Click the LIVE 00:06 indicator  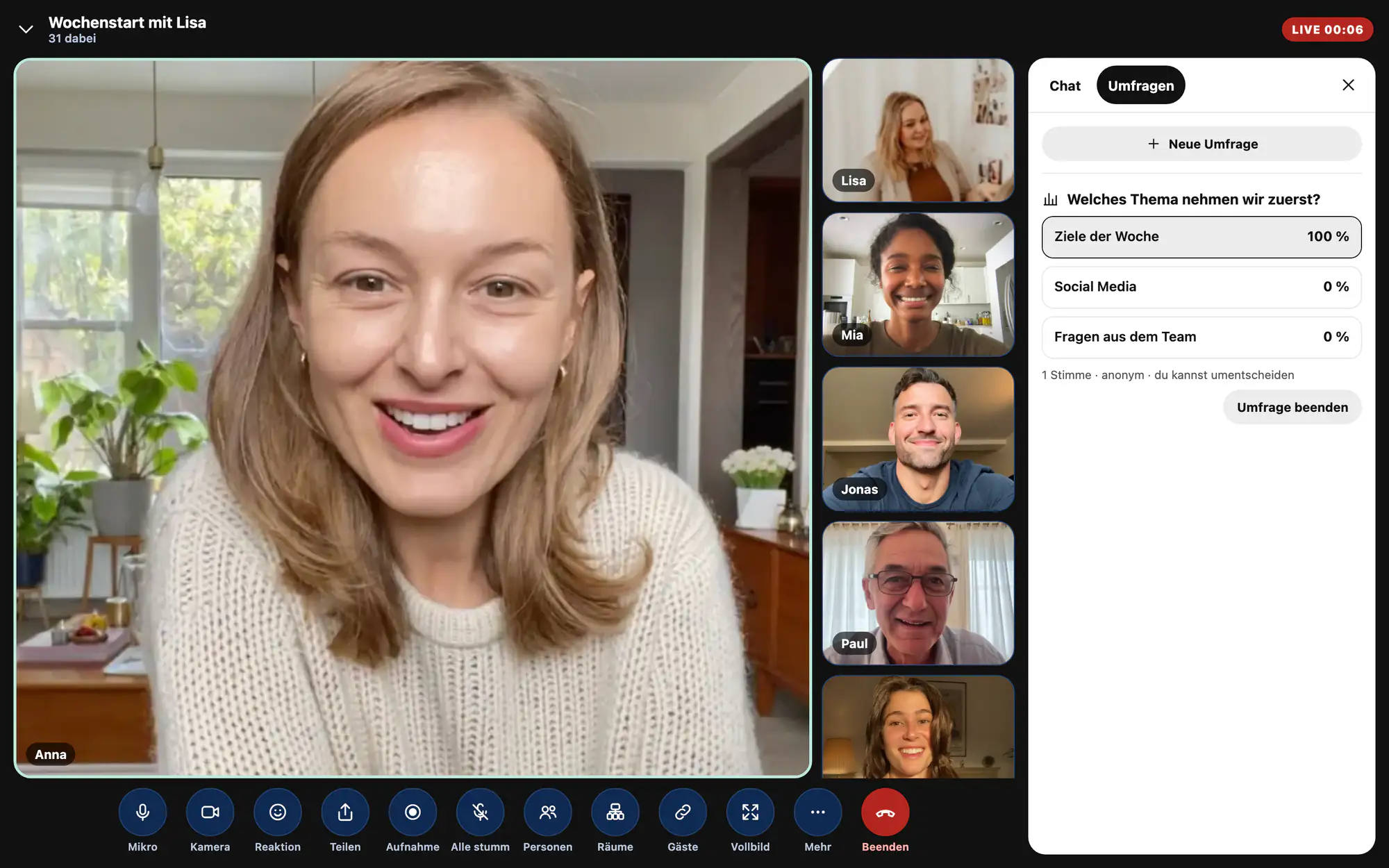click(x=1327, y=29)
